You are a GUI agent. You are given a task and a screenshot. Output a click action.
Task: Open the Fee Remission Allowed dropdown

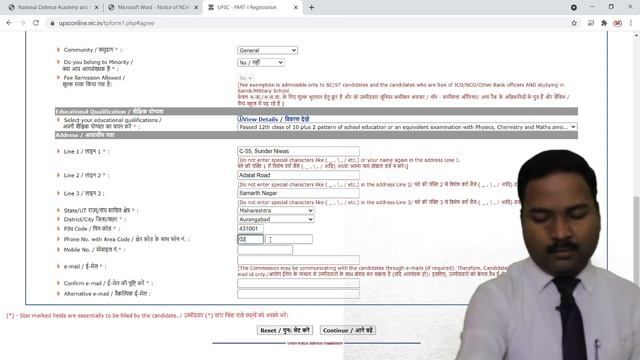pyautogui.click(x=246, y=78)
